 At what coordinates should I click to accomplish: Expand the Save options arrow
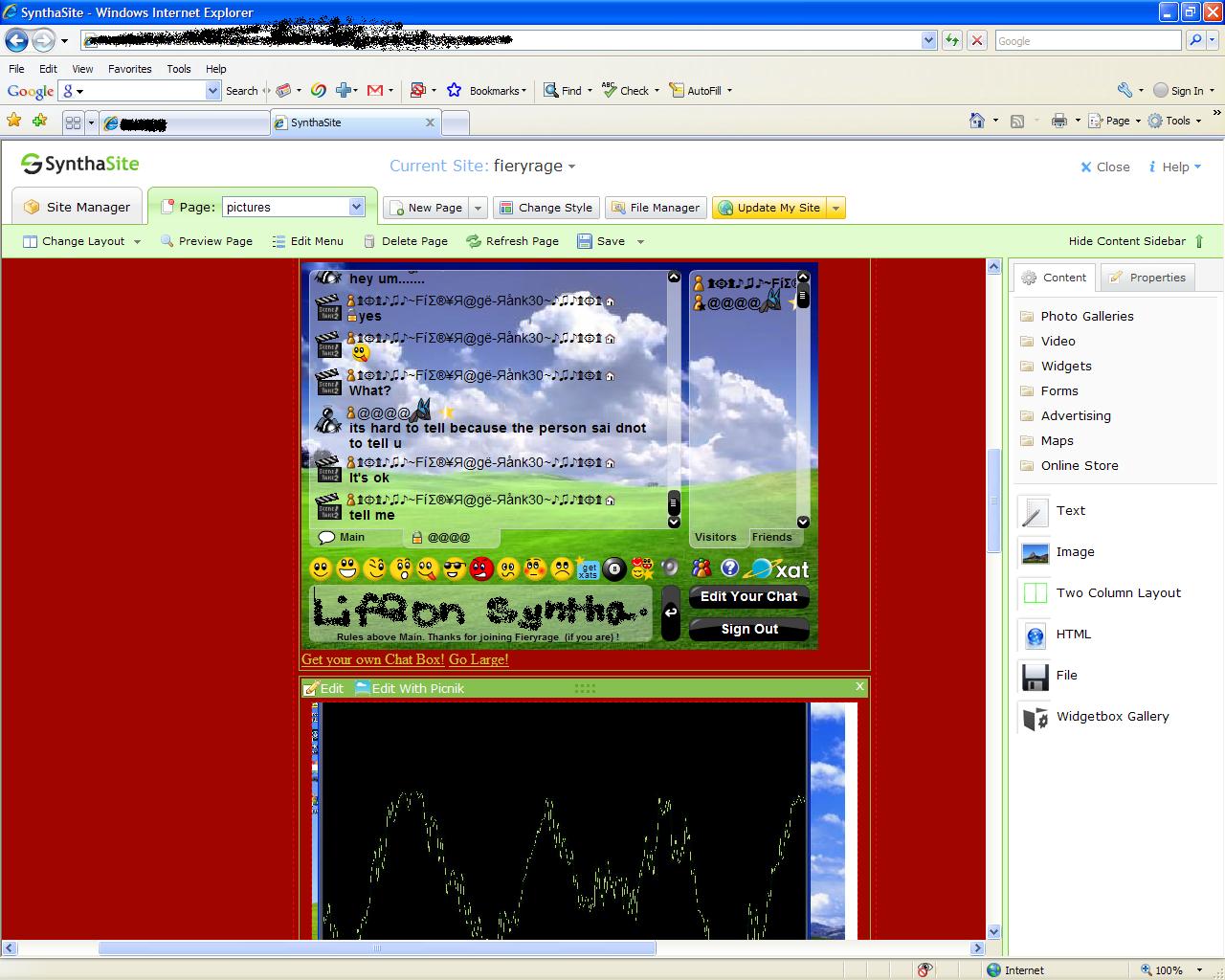640,242
